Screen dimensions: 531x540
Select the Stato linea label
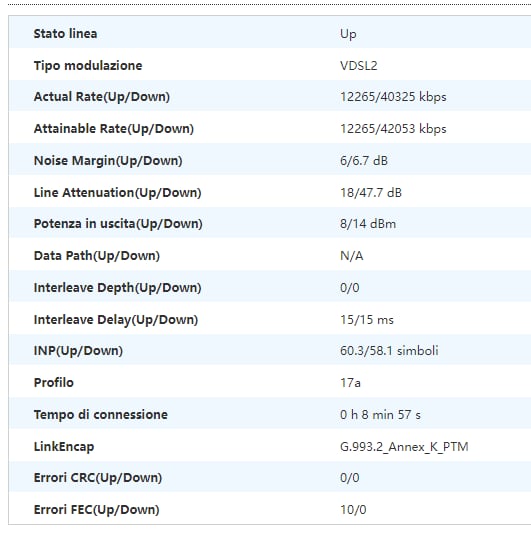[65, 34]
